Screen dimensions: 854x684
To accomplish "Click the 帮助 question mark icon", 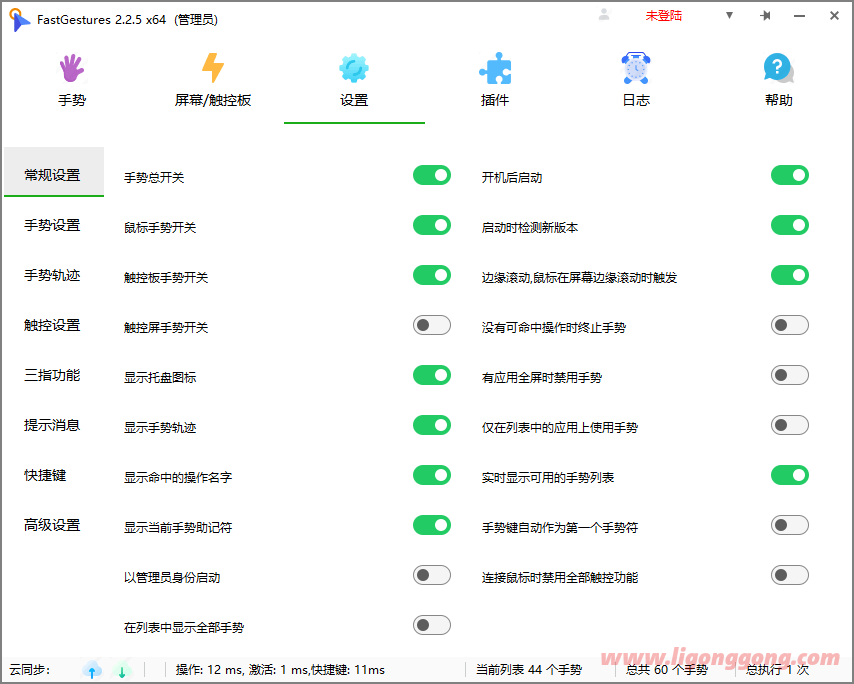I will [x=778, y=69].
